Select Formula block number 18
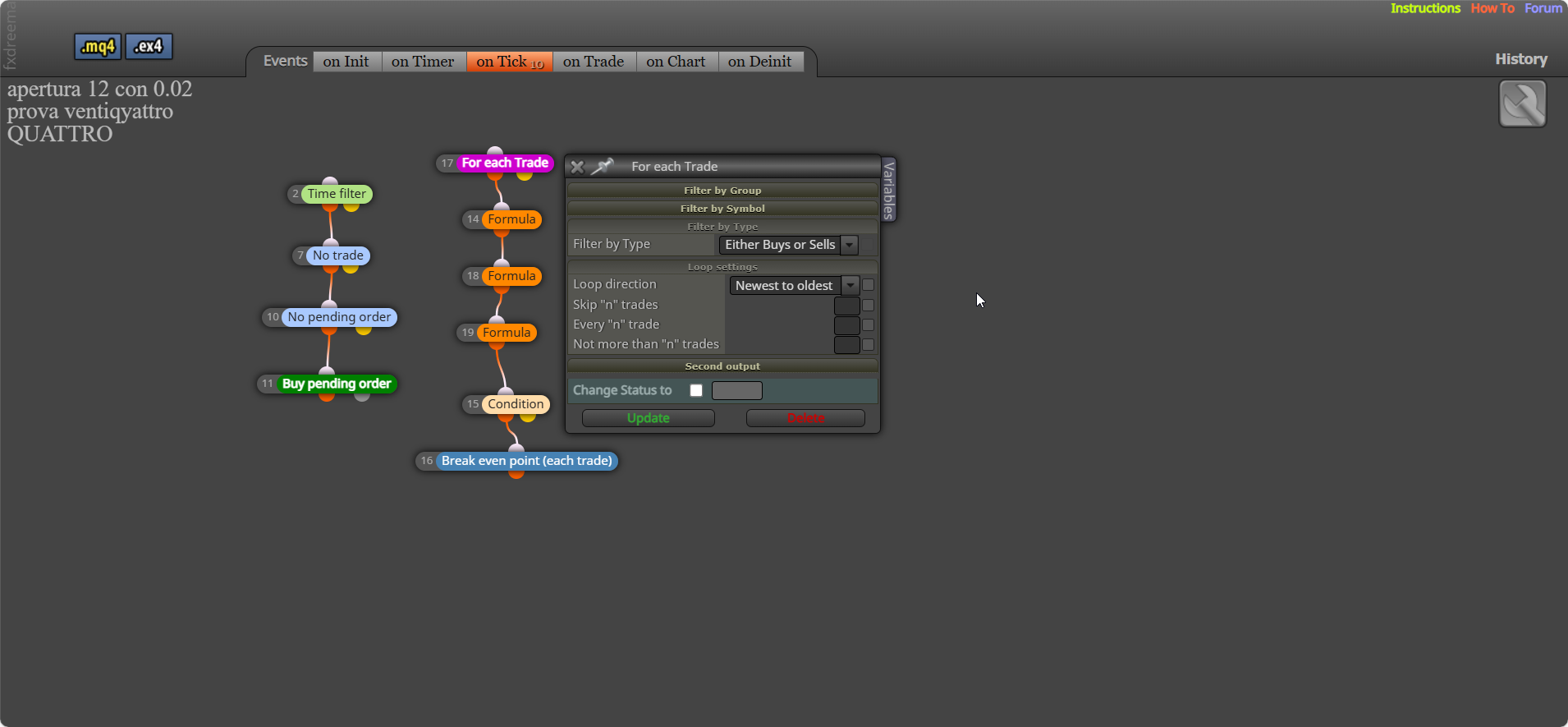This screenshot has height=727, width=1568. 511,276
